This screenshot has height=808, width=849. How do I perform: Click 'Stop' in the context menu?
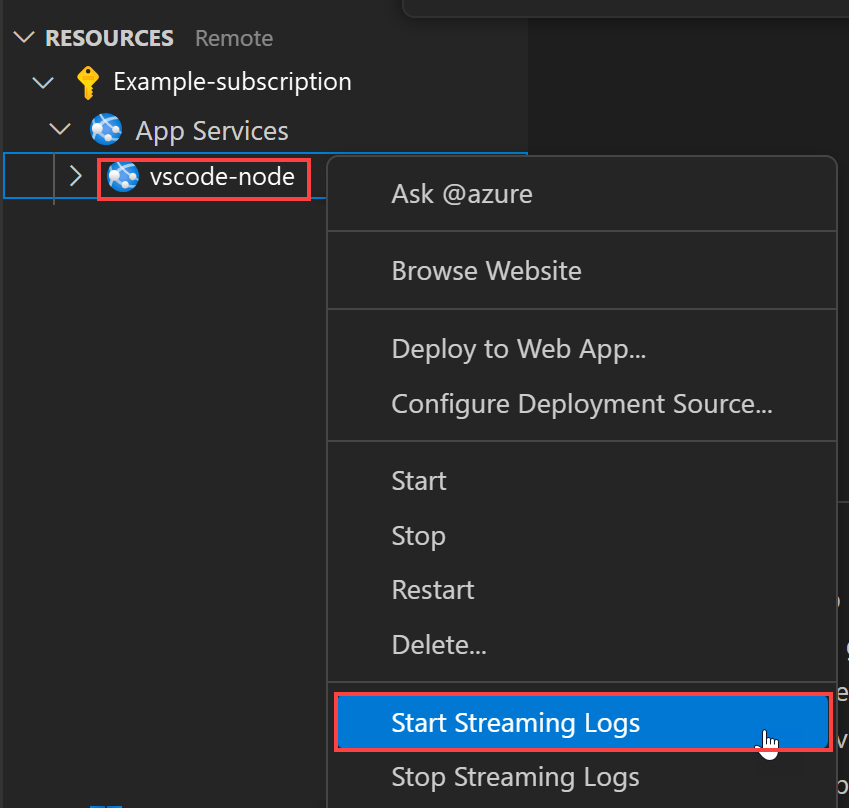pyautogui.click(x=418, y=535)
